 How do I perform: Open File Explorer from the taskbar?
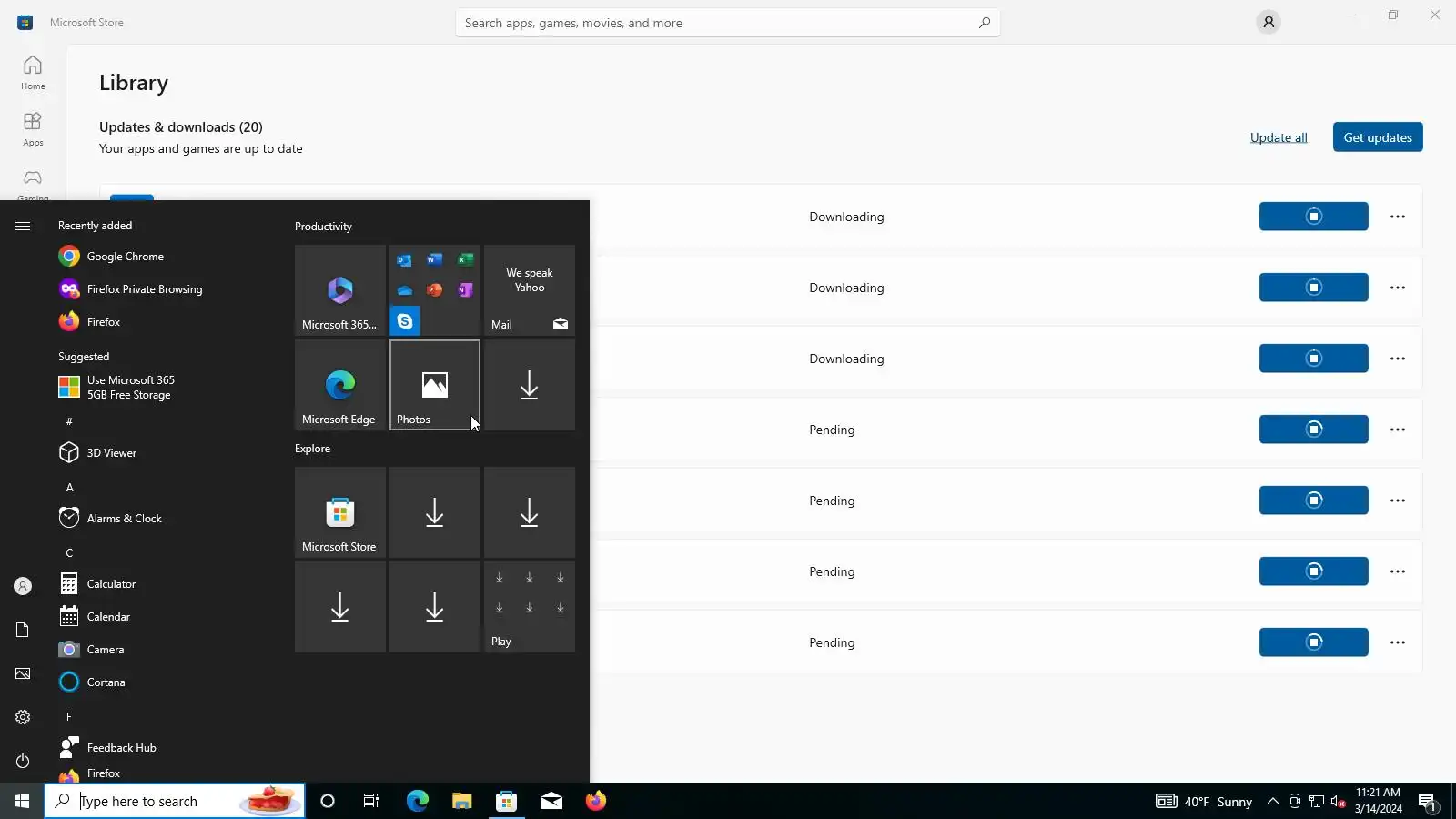click(462, 801)
